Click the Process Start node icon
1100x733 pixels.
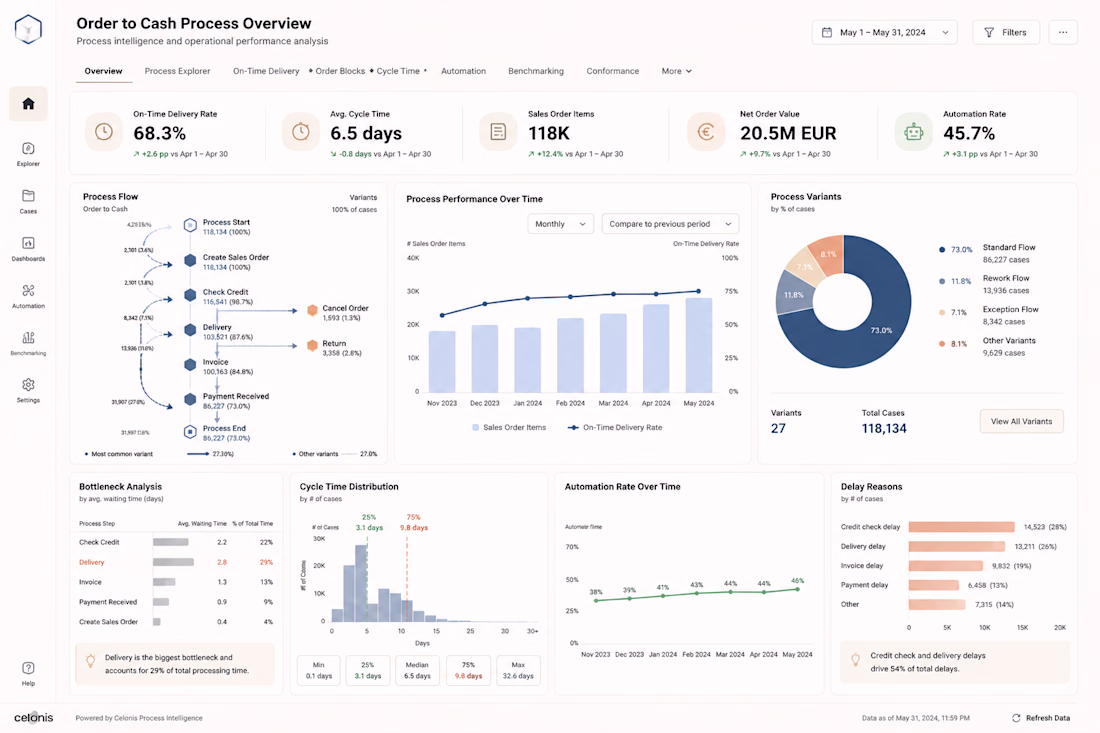pyautogui.click(x=190, y=225)
